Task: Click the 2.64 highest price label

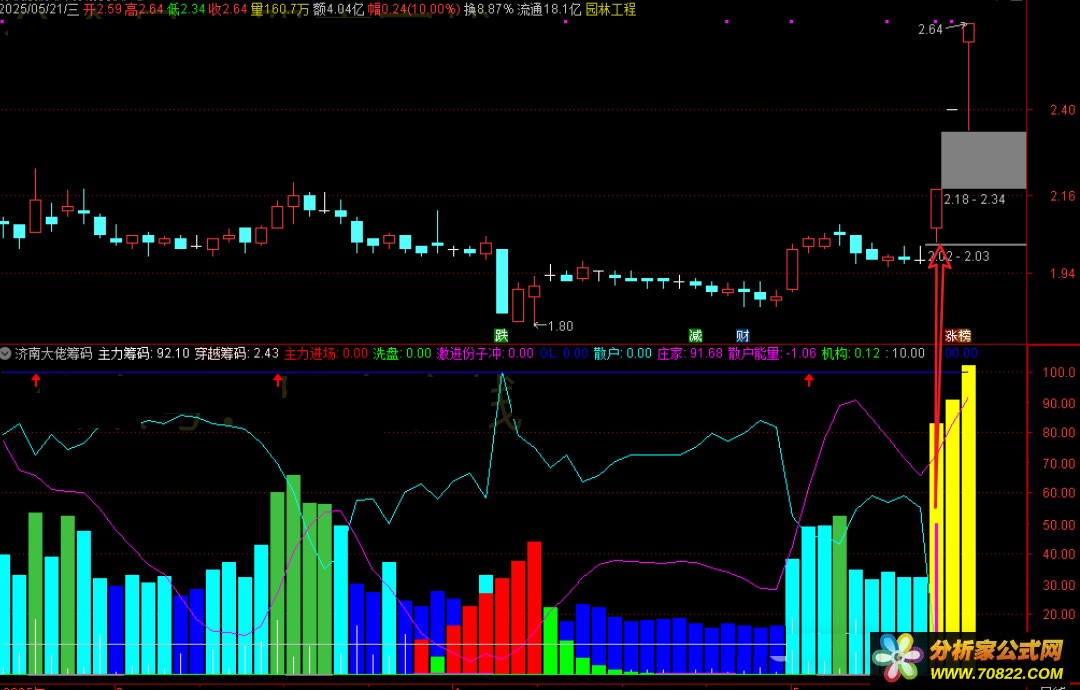Action: [x=931, y=29]
